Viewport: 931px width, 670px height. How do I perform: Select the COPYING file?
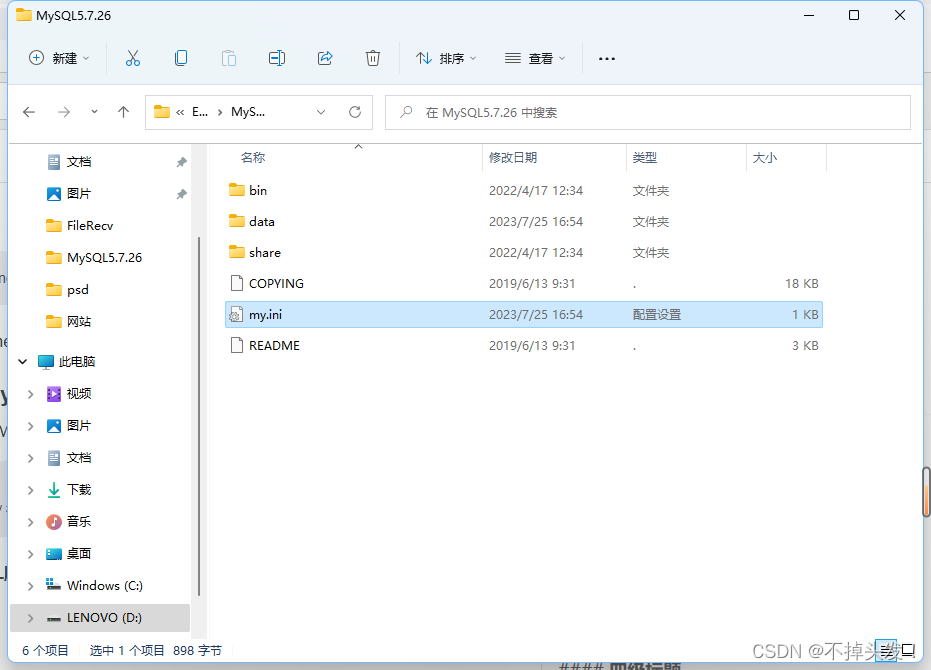tap(524, 283)
